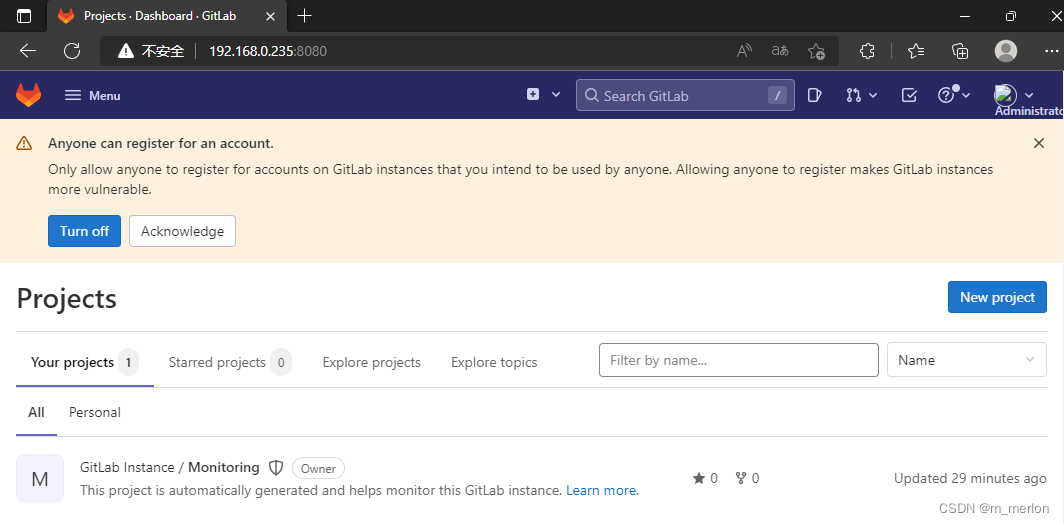Open the Favorites list icon
Viewport: 1064px width, 524px height.
coord(916,51)
